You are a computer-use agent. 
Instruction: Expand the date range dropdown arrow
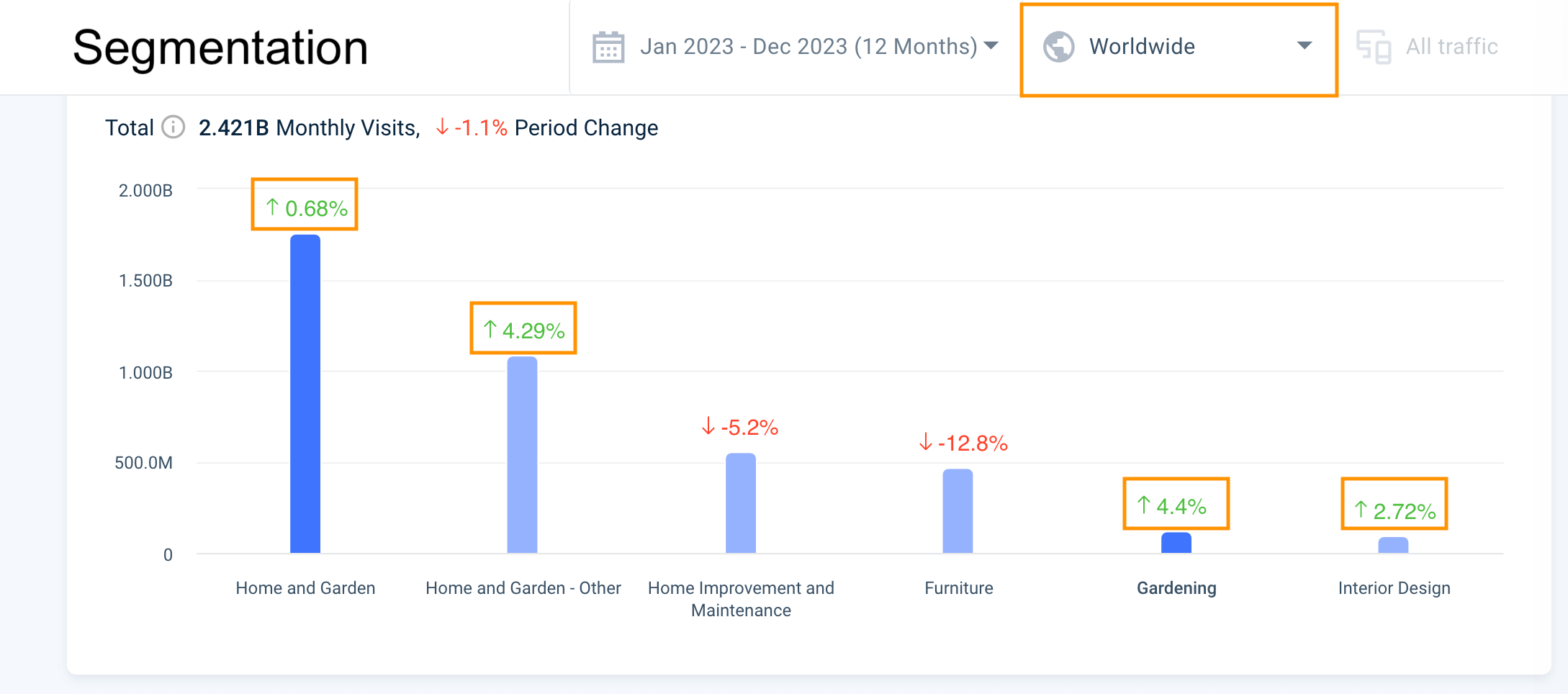tap(991, 46)
